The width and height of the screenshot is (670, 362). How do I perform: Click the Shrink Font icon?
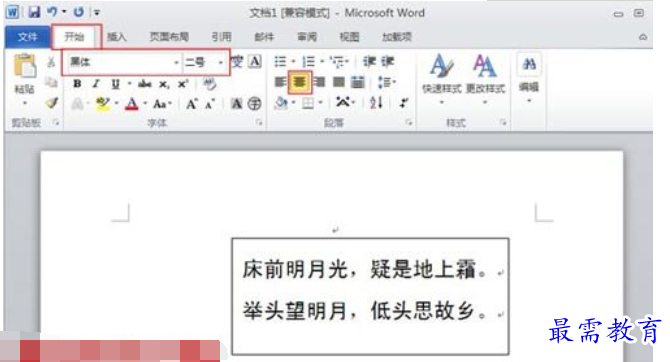pos(210,104)
